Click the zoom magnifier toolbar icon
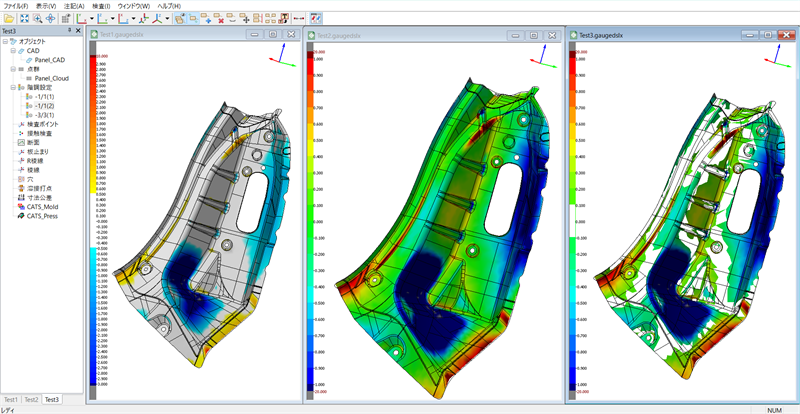800x414 pixels. point(37,18)
